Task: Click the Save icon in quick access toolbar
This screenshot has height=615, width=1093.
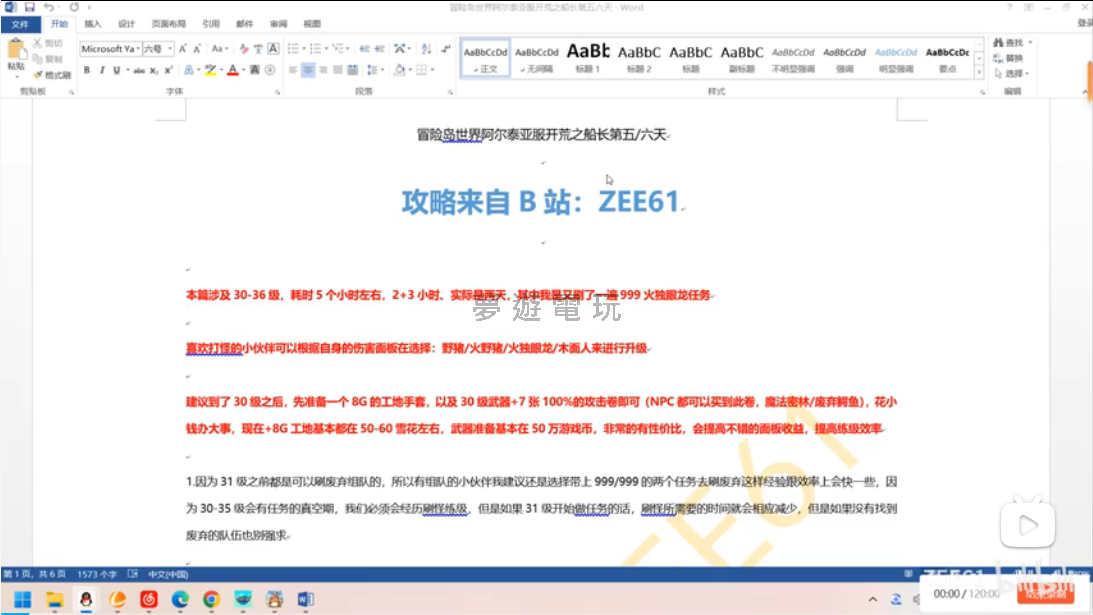Action: [x=29, y=7]
